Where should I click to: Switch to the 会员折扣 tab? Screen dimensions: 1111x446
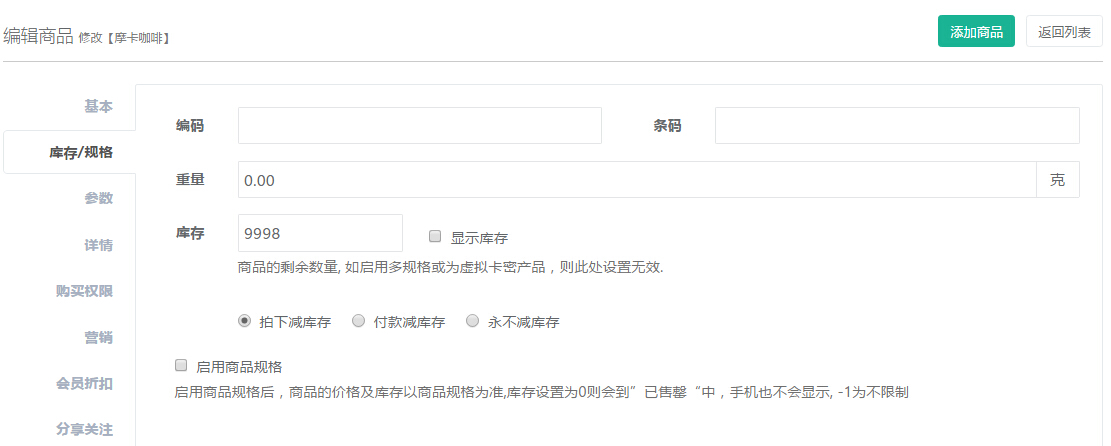pyautogui.click(x=84, y=383)
